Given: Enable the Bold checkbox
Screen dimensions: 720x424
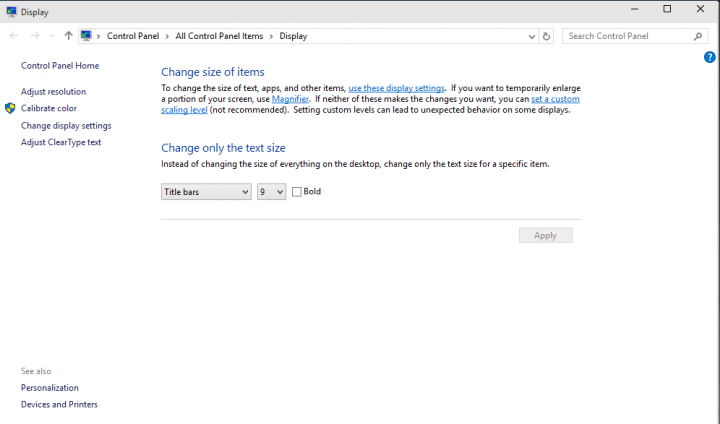Looking at the screenshot, I should click(x=297, y=191).
